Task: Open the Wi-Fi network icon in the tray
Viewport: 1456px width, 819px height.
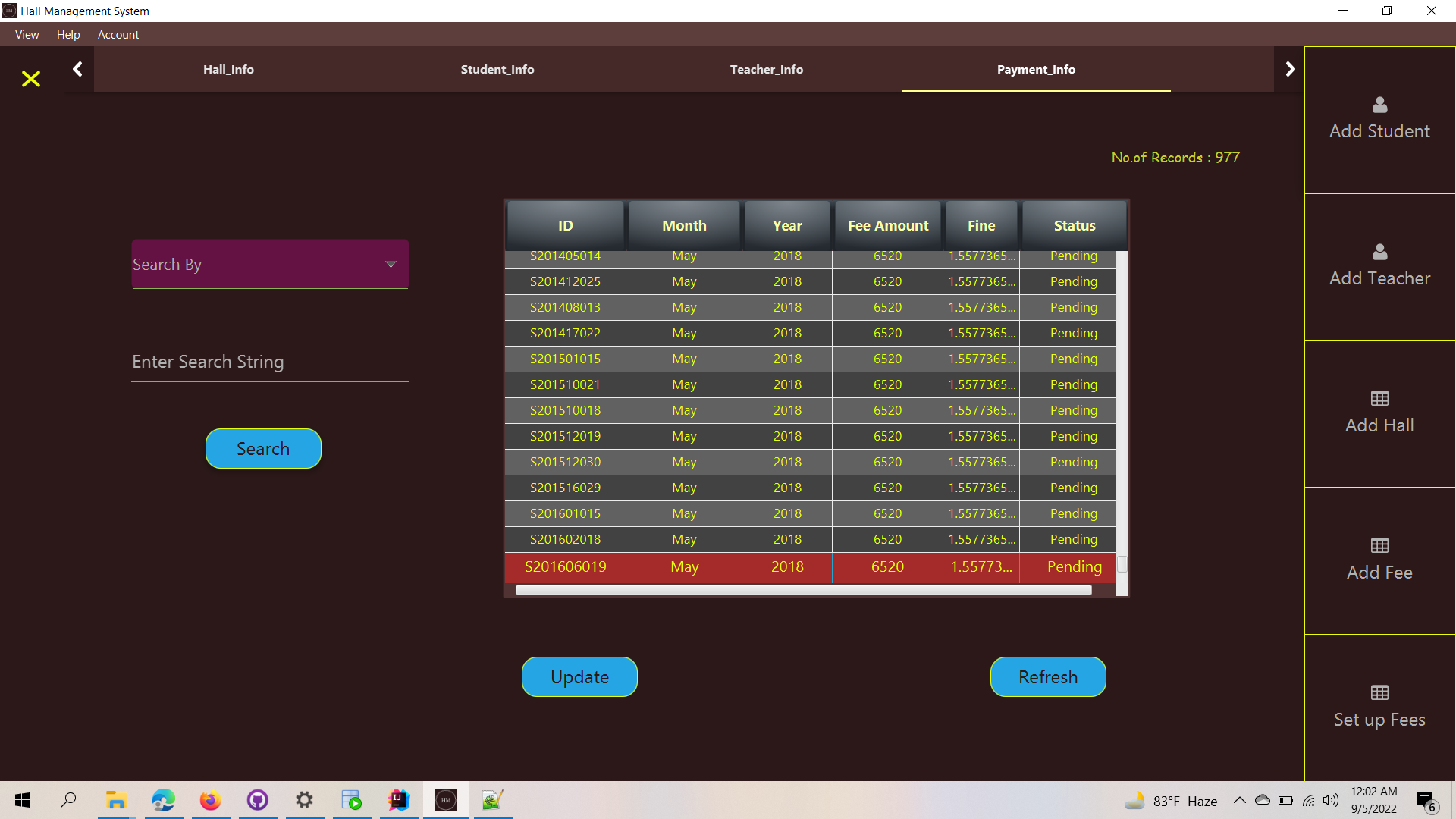Action: pos(1309,800)
